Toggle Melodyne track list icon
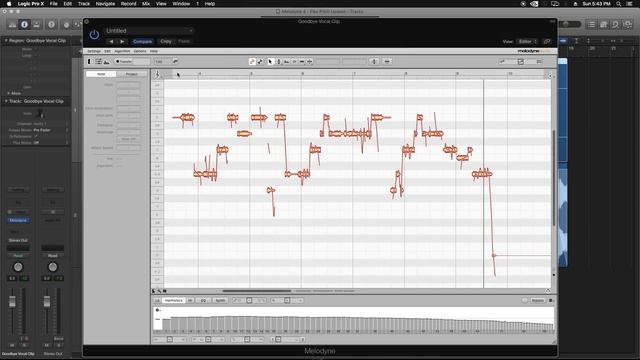This screenshot has height=360, width=640. pos(99,62)
